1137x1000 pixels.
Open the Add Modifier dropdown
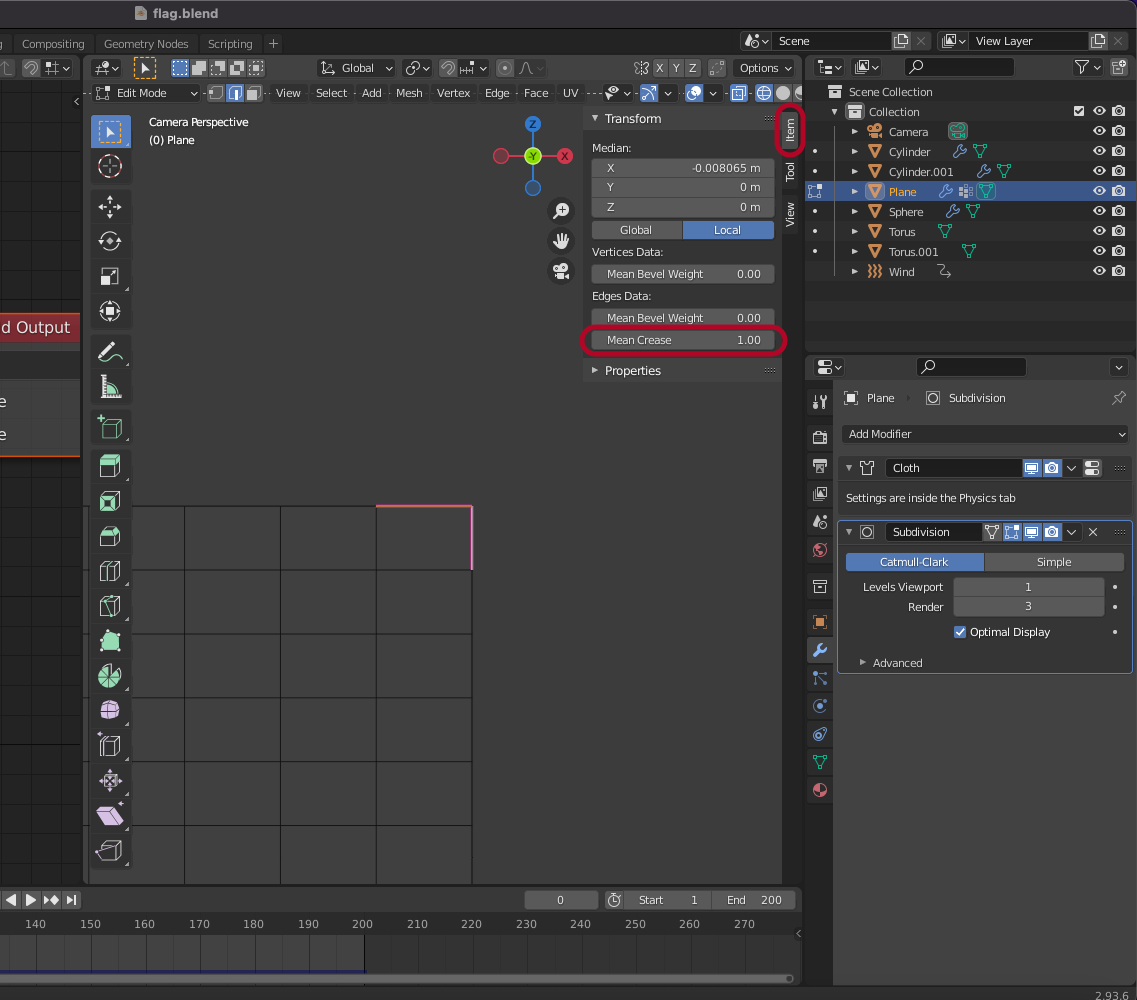pyautogui.click(x=986, y=434)
